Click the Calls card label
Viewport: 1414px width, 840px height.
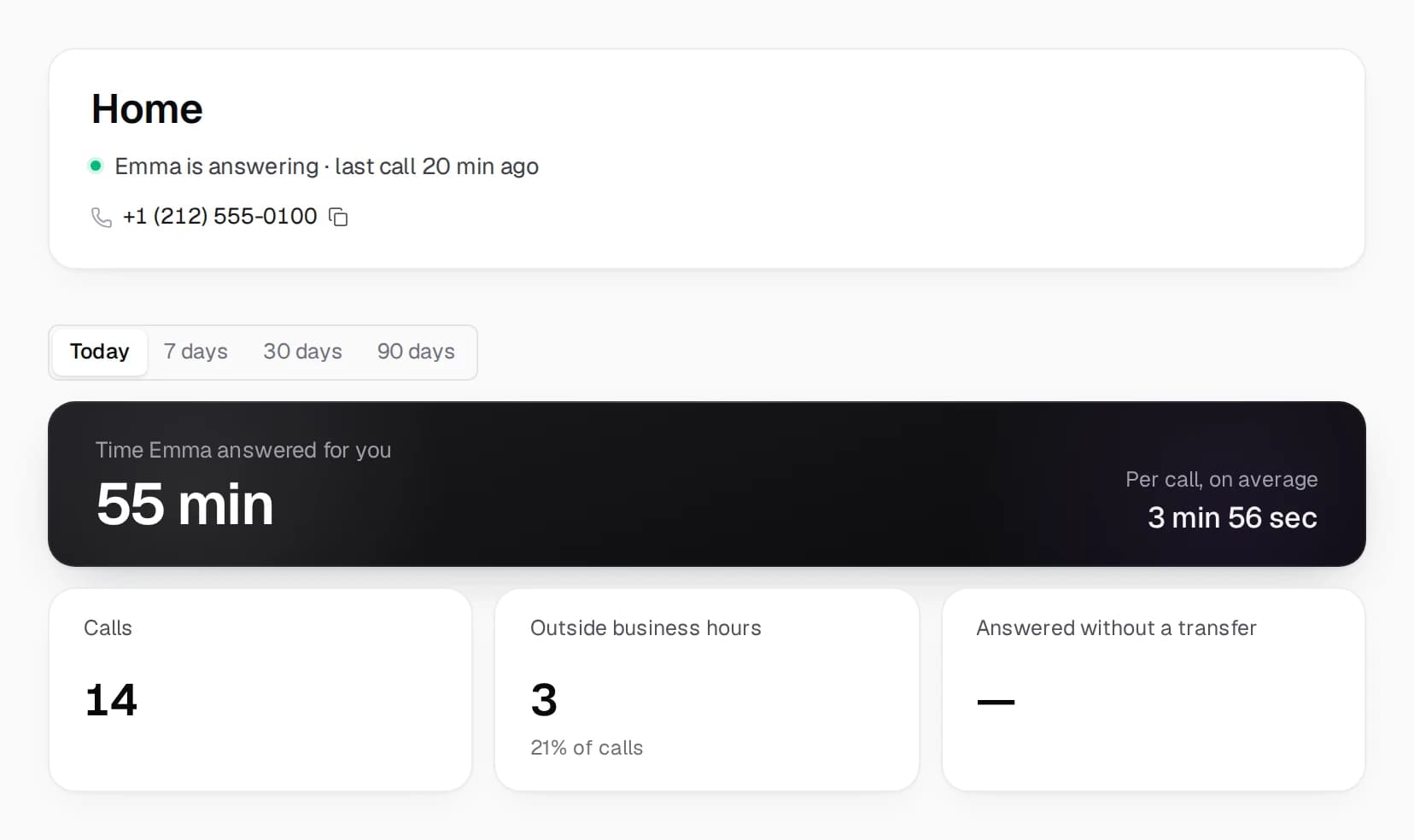point(108,628)
